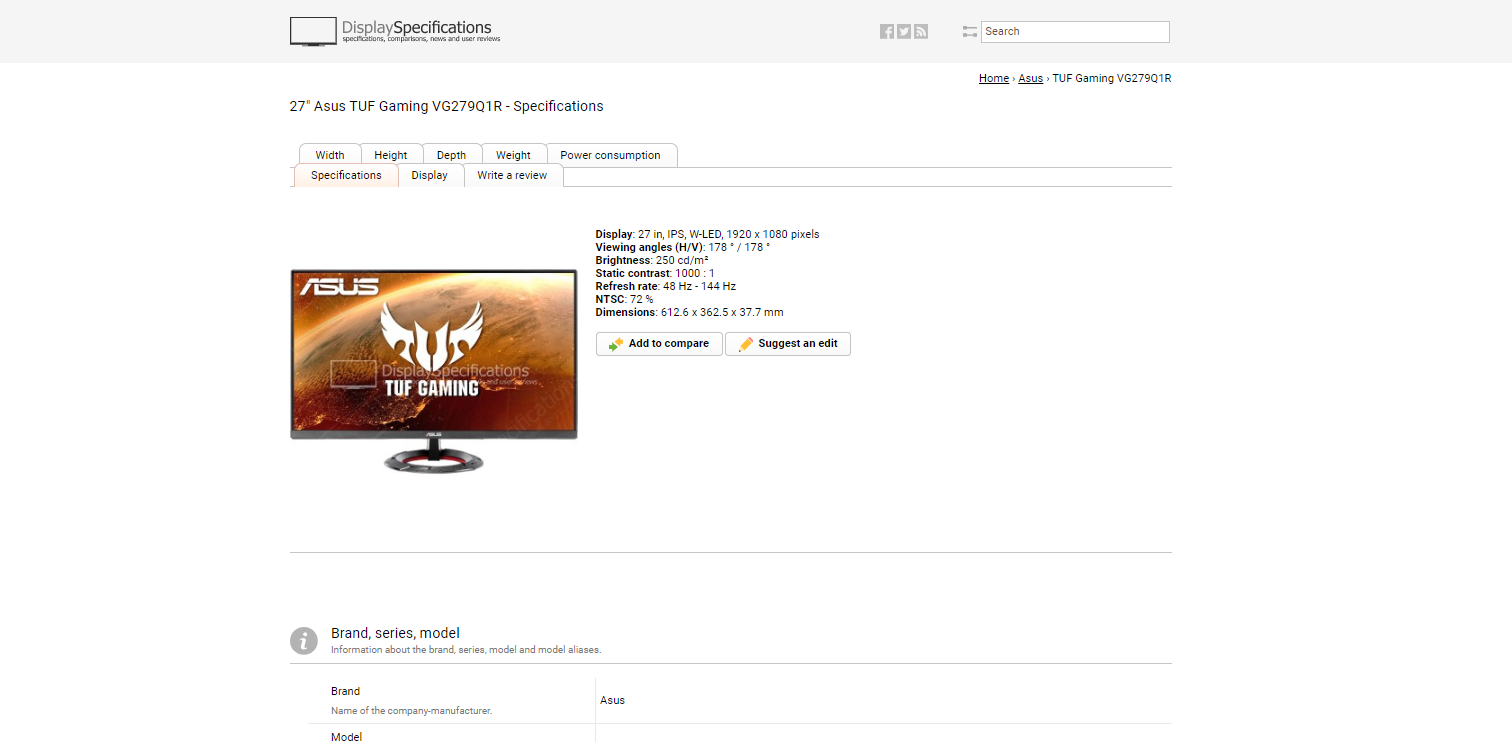Follow the Asus breadcrumb link
Viewport: 1512px width, 742px height.
point(1030,78)
